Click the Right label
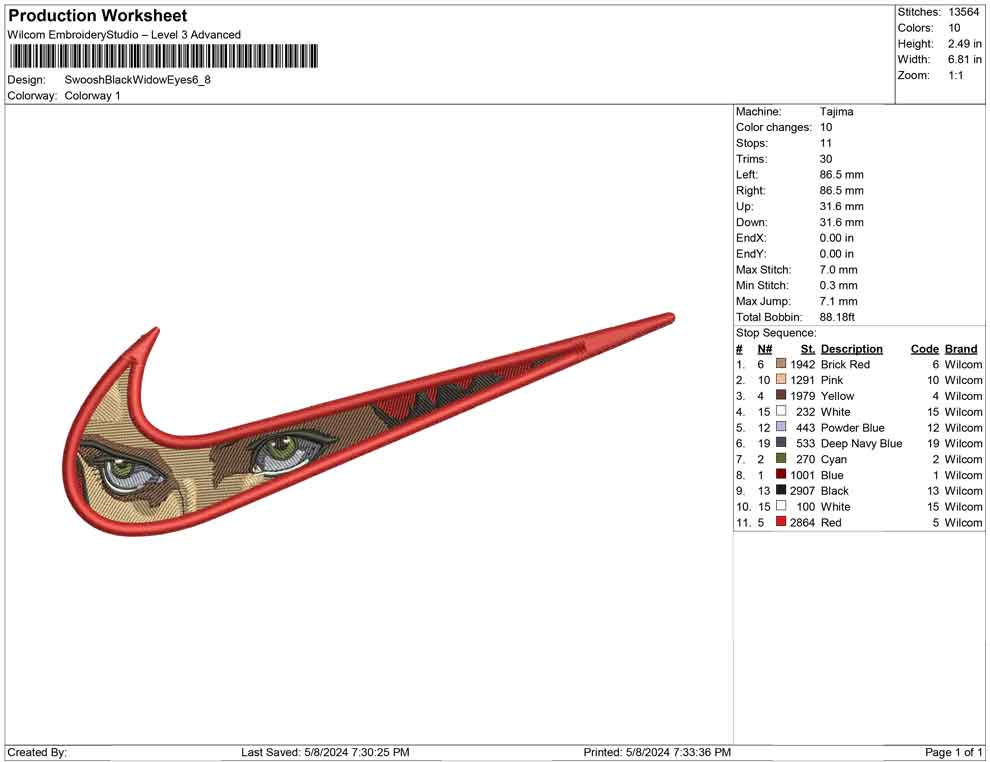Screen dimensions: 990x762 click(750, 191)
